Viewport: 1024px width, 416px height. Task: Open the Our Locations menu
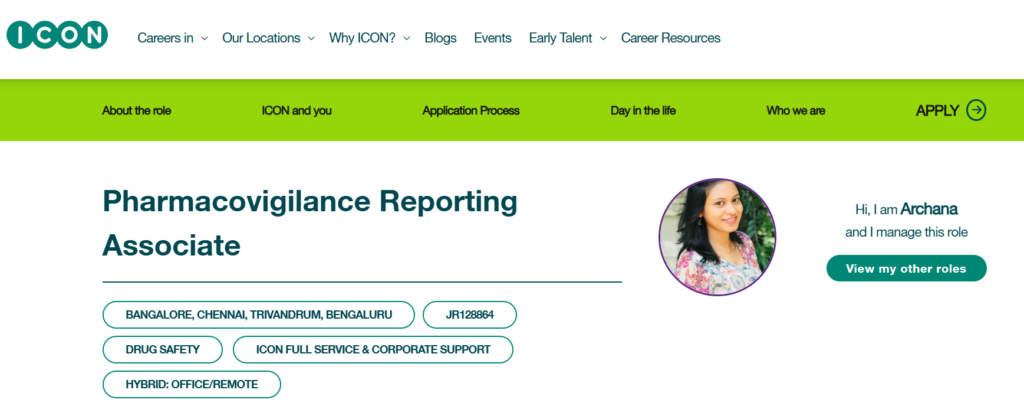tap(261, 38)
